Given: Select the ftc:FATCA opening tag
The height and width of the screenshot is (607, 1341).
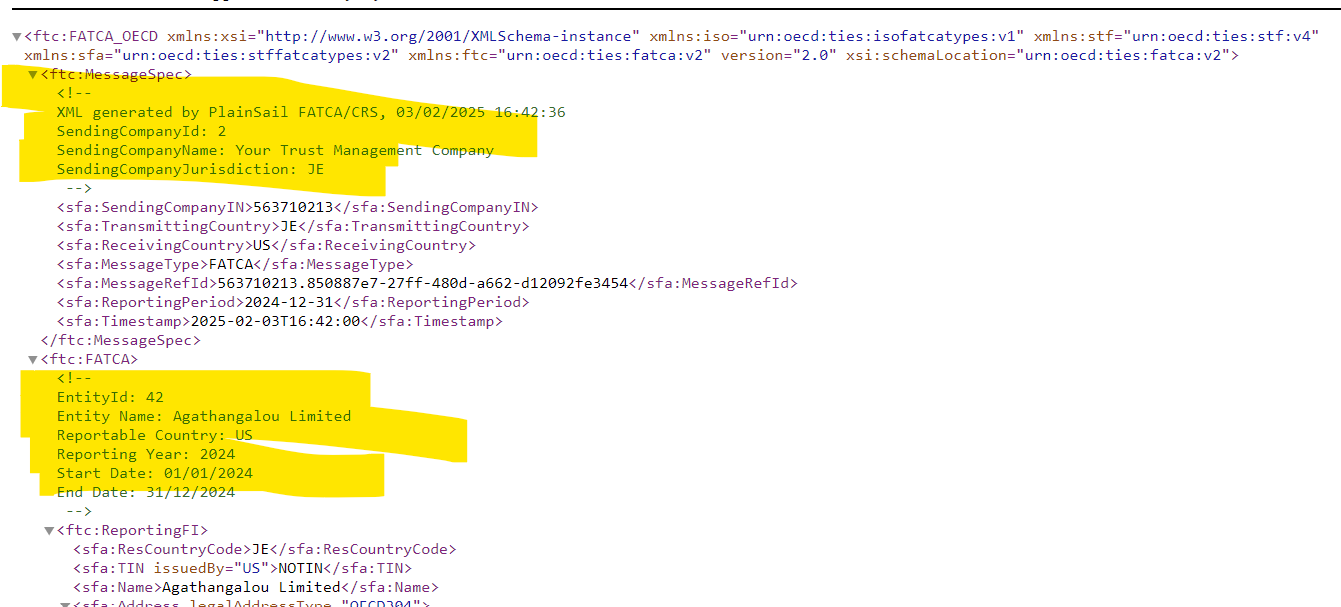Looking at the screenshot, I should (x=89, y=359).
